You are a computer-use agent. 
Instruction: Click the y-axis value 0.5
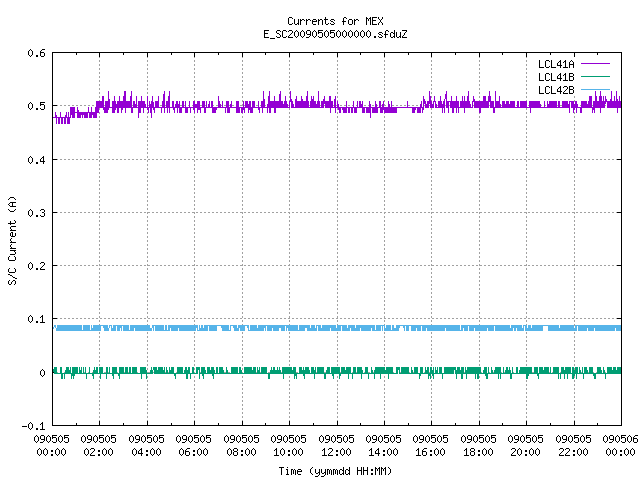(37, 106)
